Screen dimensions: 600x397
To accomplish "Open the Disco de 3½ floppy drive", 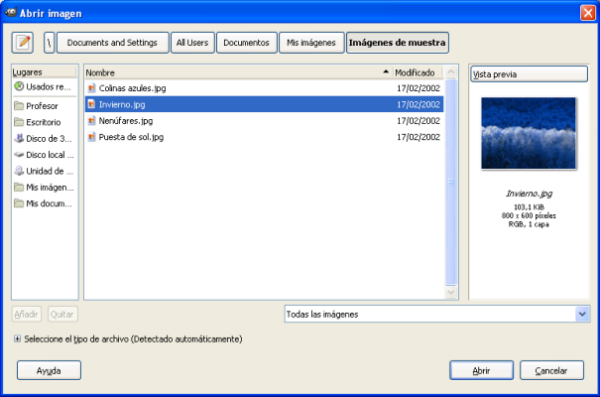I will [44, 139].
